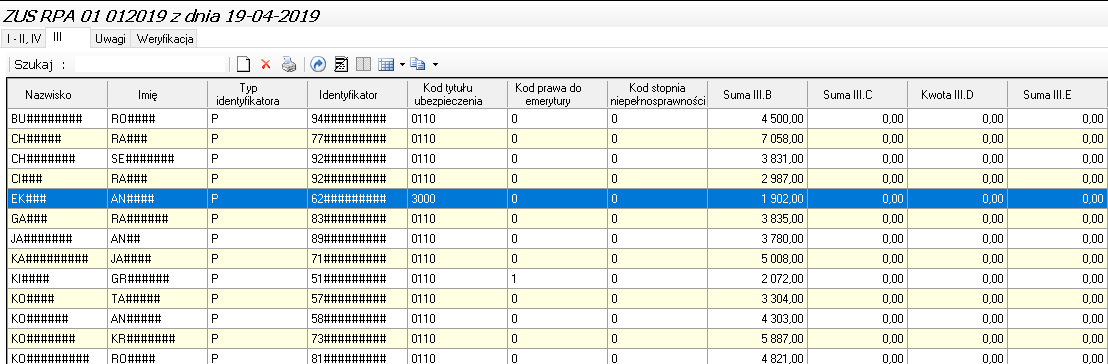Click the 4 500,00 amount cell
1108x364 pixels.
758,119
